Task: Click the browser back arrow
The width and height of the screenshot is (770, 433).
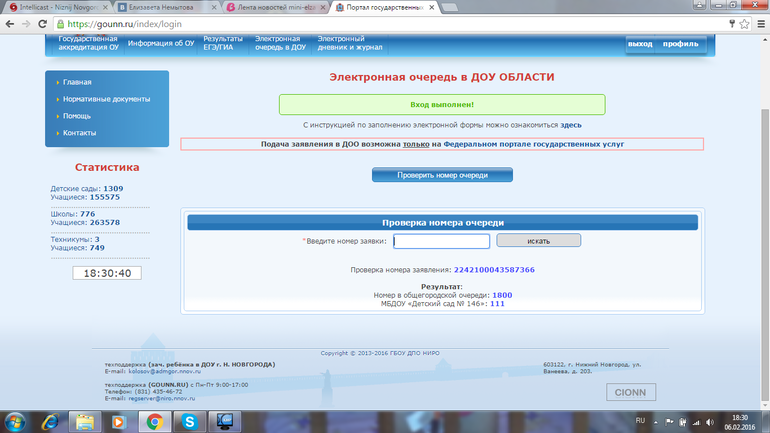Action: pos(10,22)
